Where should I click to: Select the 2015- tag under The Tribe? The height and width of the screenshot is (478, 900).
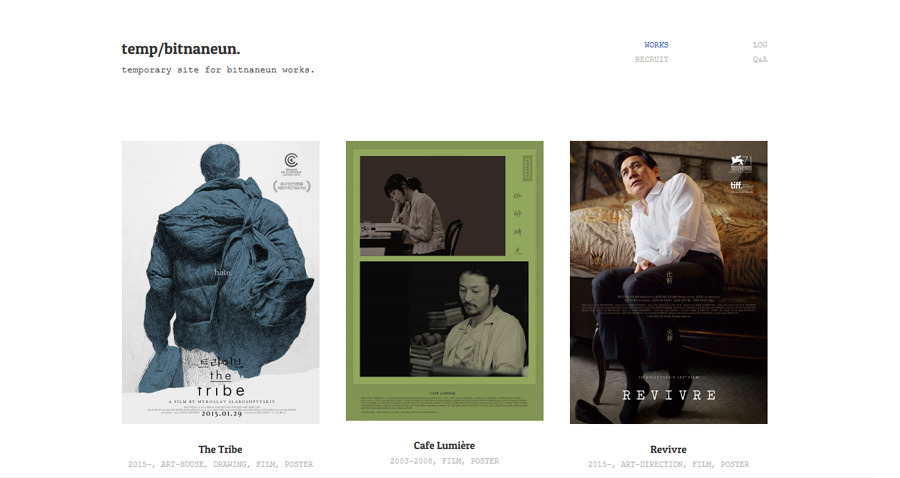(138, 464)
